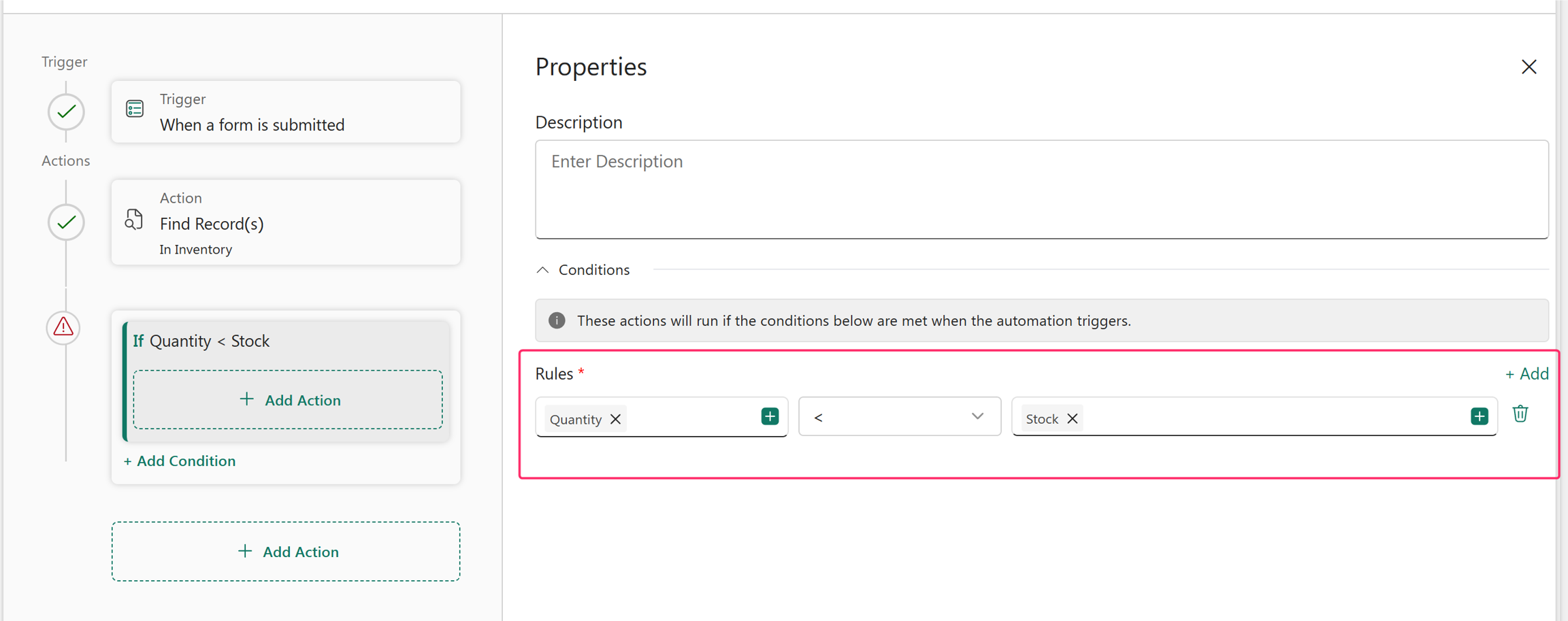The height and width of the screenshot is (621, 1568).
Task: Click green plus icon in Stock field
Action: coord(1479,416)
